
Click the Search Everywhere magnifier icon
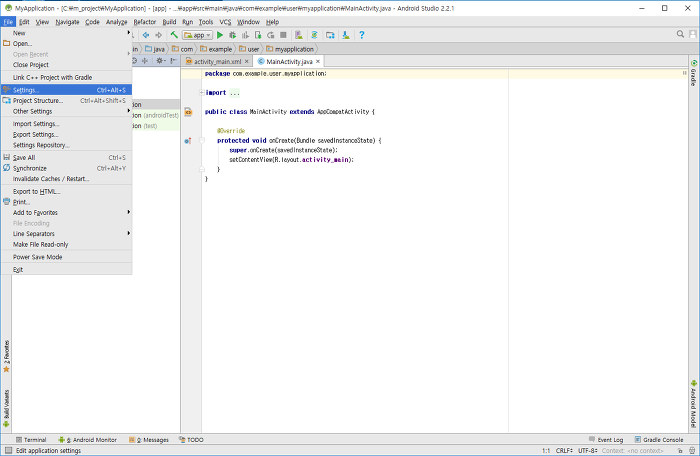(680, 34)
